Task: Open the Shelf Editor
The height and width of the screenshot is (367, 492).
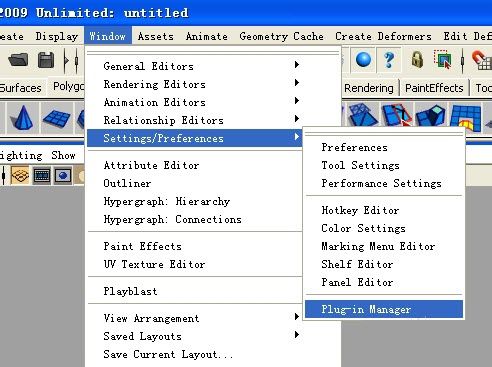Action: [x=384, y=264]
